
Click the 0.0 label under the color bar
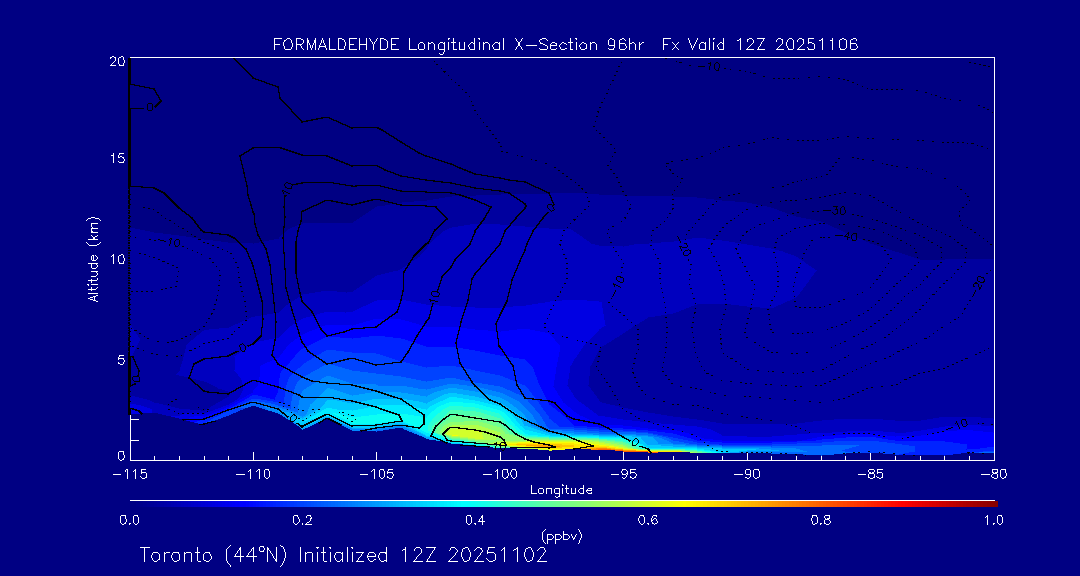click(x=129, y=520)
